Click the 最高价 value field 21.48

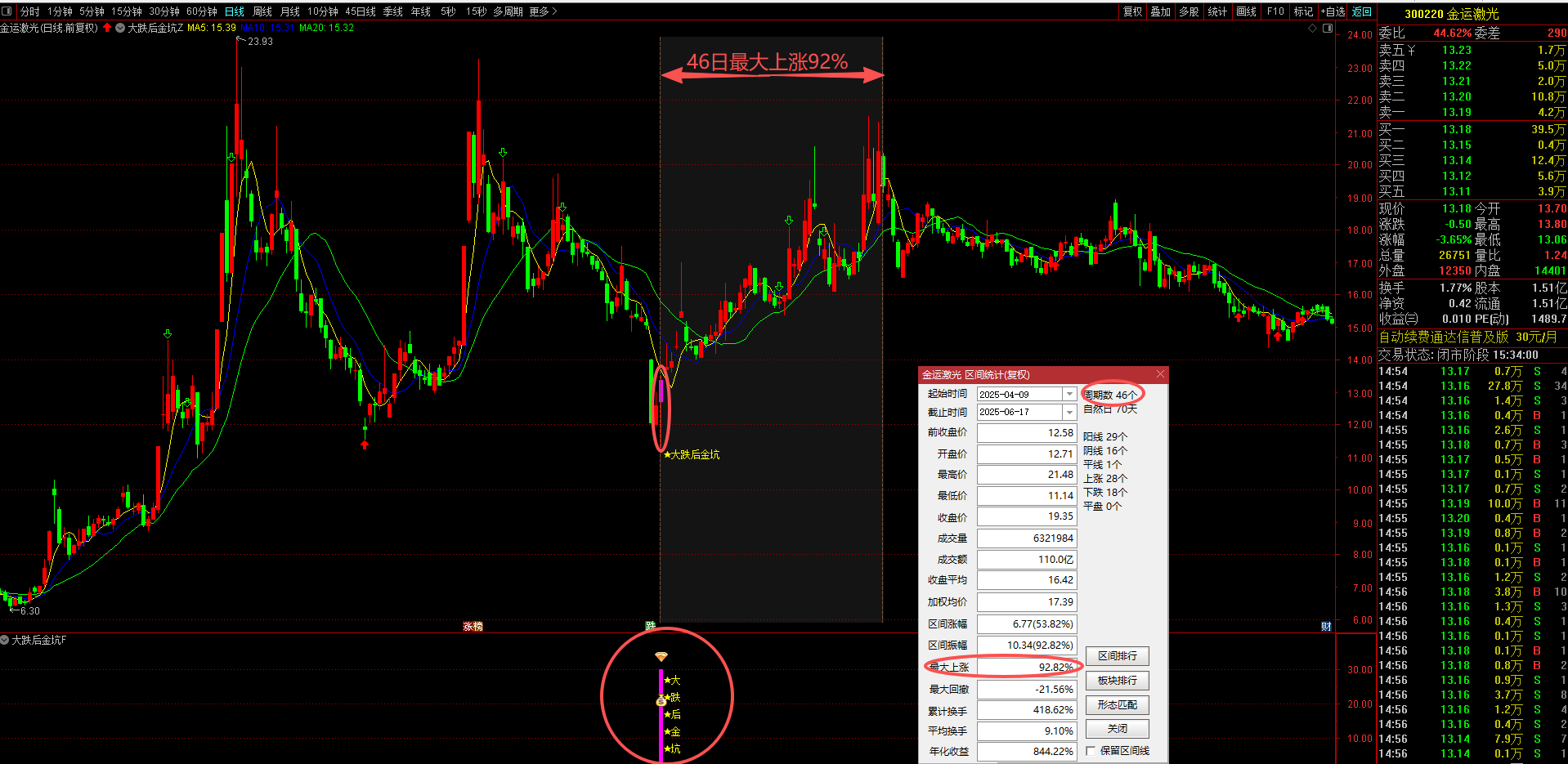click(1027, 474)
